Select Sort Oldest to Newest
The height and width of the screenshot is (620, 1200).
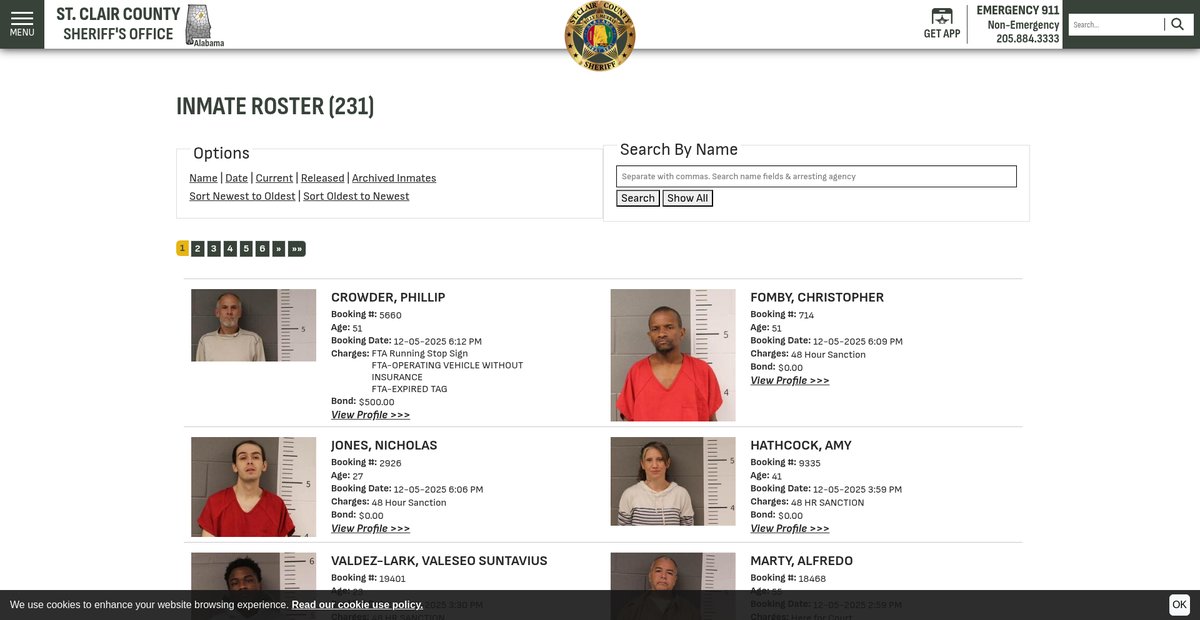click(356, 196)
